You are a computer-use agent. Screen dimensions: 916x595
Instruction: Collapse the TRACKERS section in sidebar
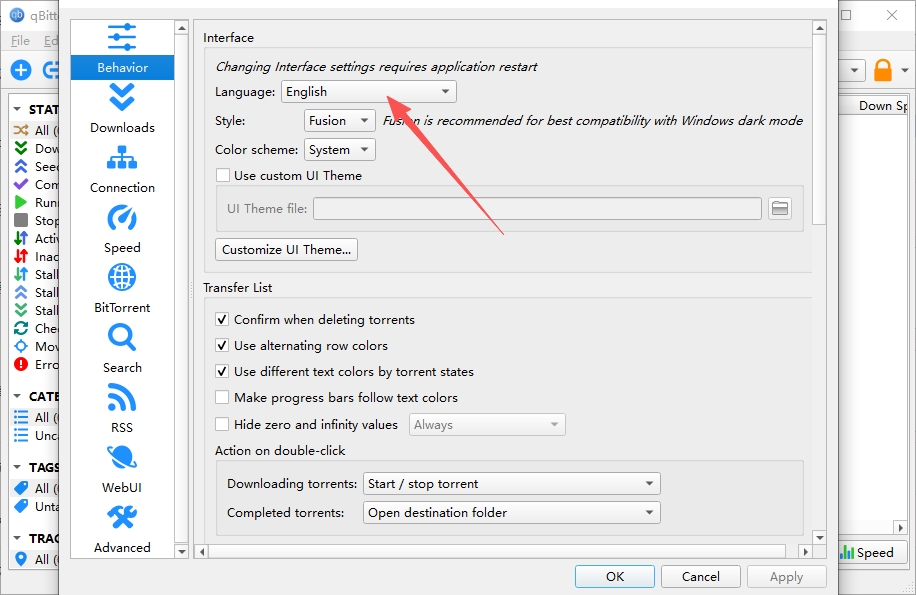pyautogui.click(x=17, y=538)
